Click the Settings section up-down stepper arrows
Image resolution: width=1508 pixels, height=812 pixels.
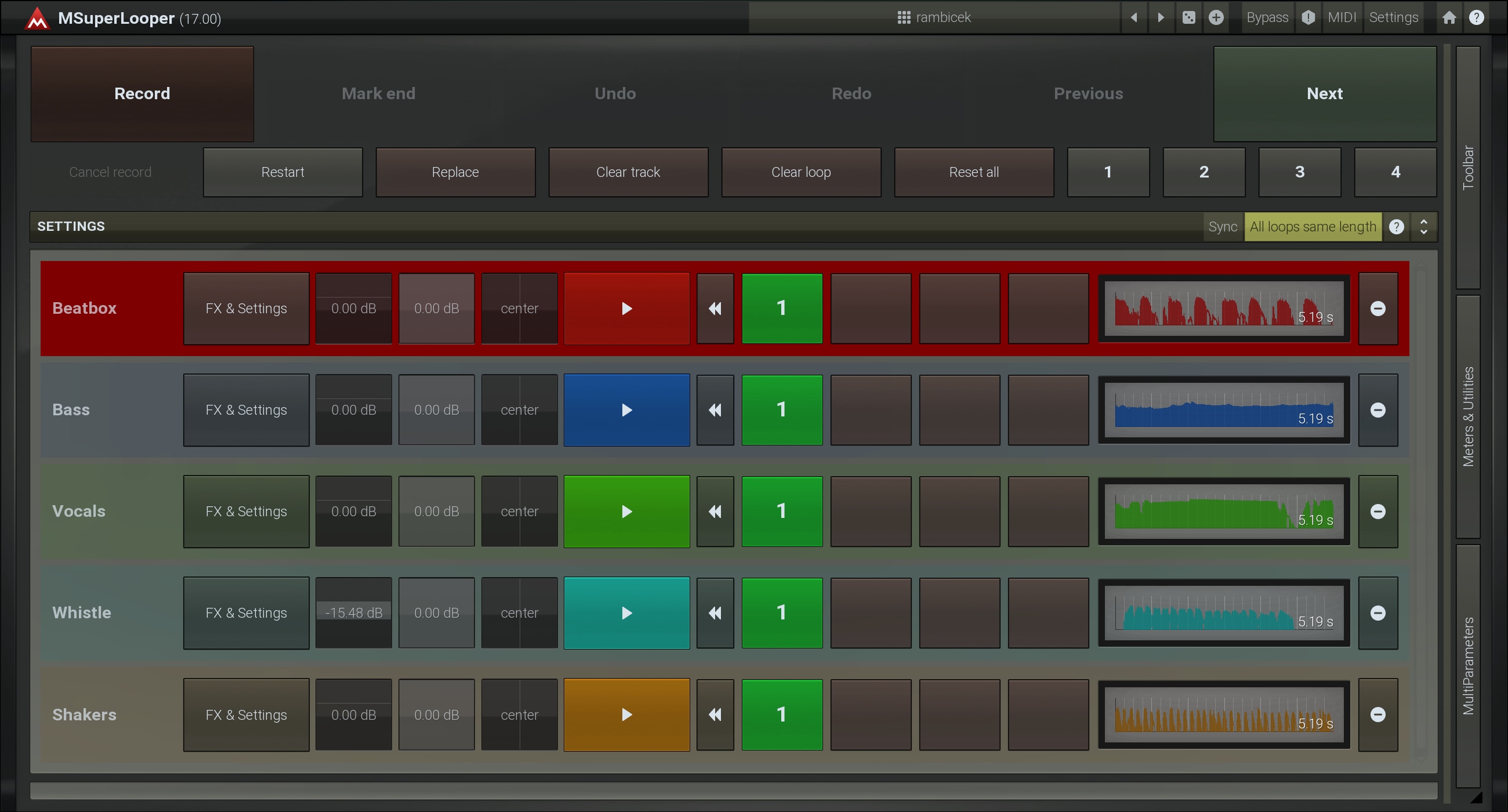coord(1423,227)
